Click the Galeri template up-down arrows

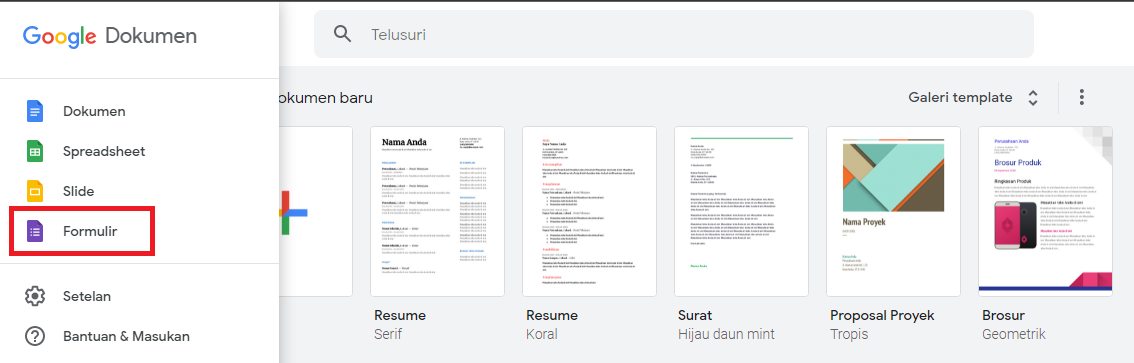click(1033, 98)
